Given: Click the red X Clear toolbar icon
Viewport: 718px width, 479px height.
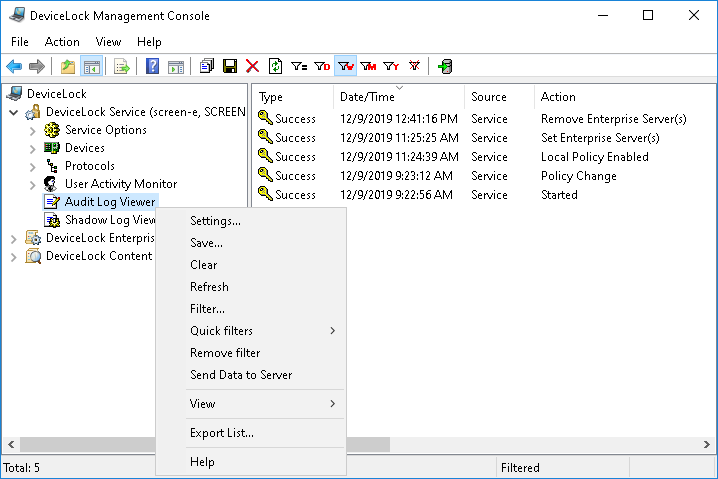Looking at the screenshot, I should pyautogui.click(x=252, y=67).
